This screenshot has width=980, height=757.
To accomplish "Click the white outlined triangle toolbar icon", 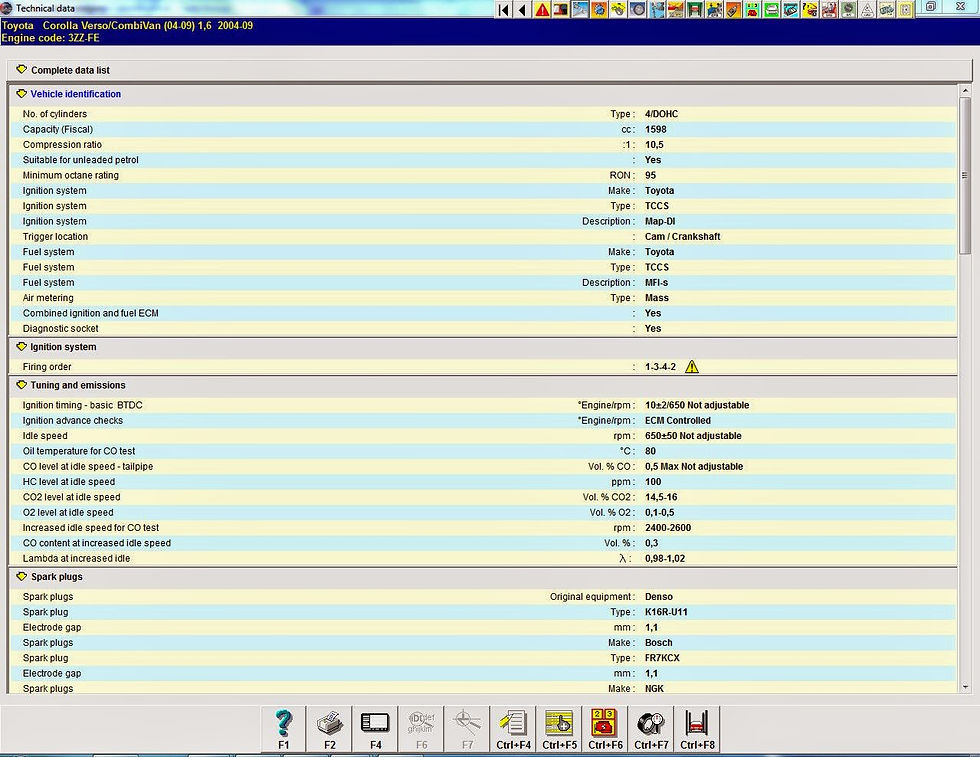I will [x=867, y=9].
